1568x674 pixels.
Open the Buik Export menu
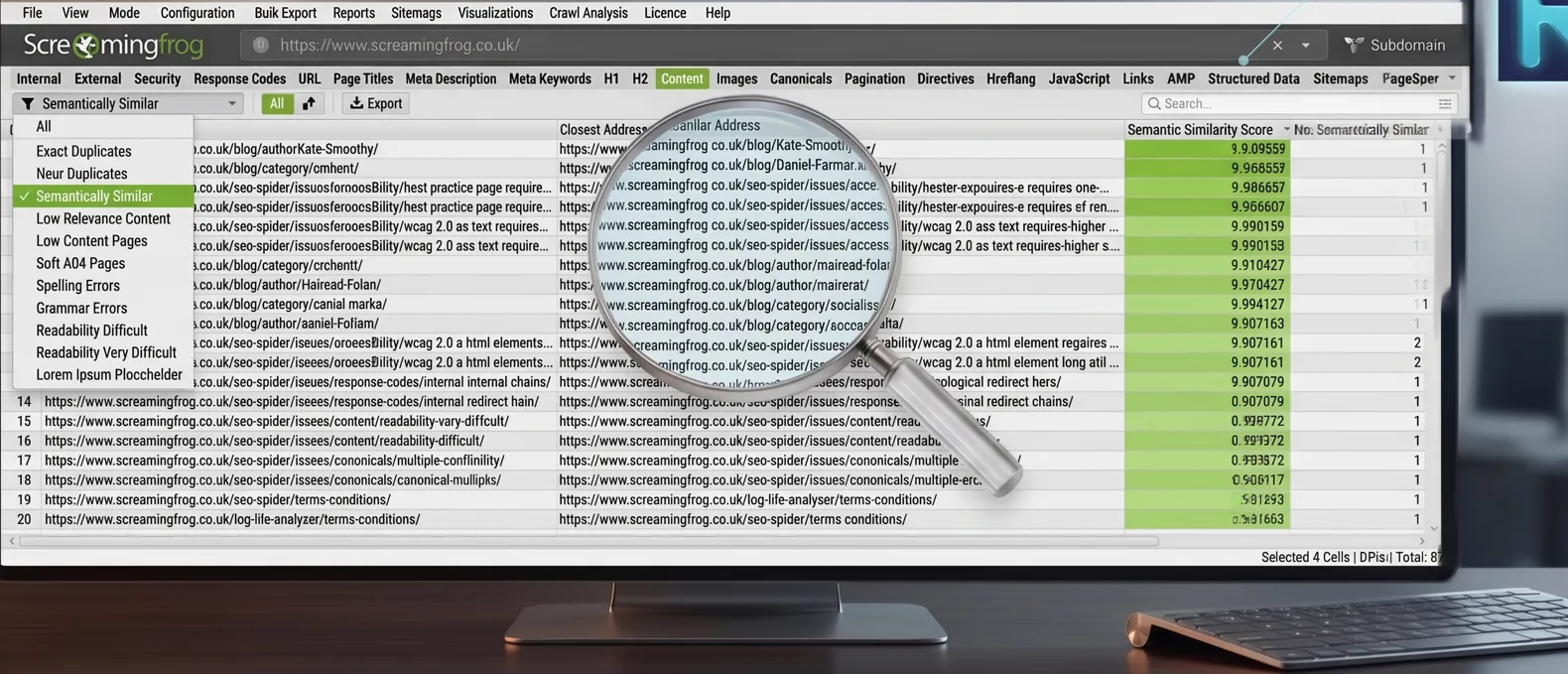click(285, 13)
